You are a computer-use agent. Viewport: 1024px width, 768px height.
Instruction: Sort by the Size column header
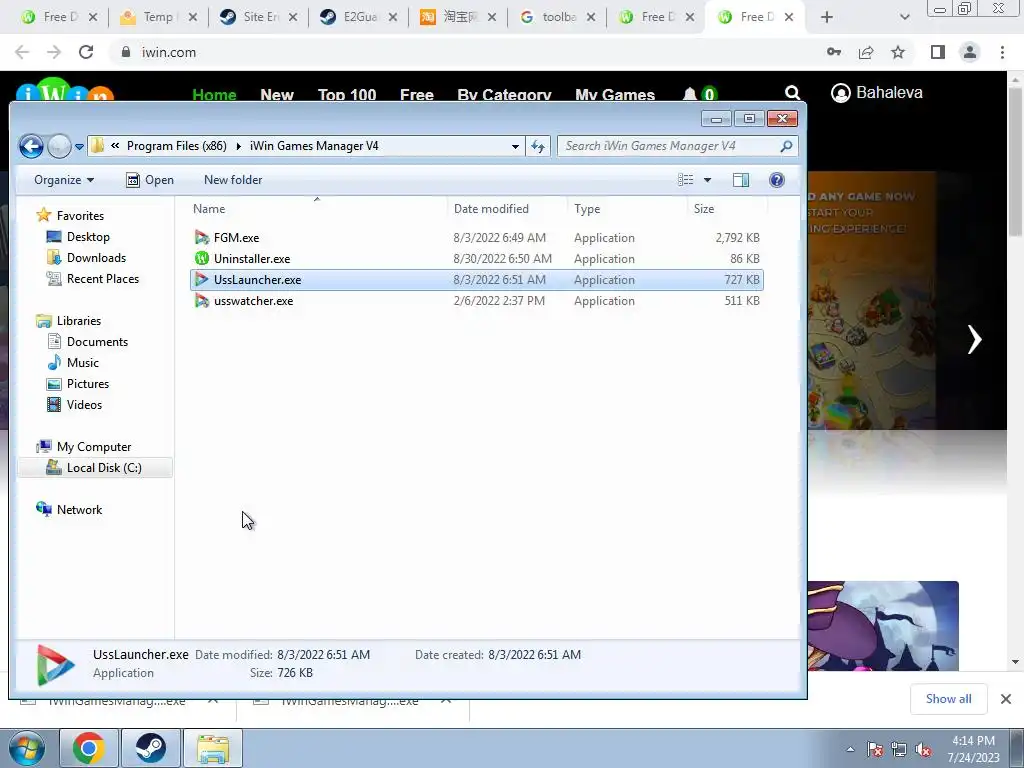pos(703,209)
